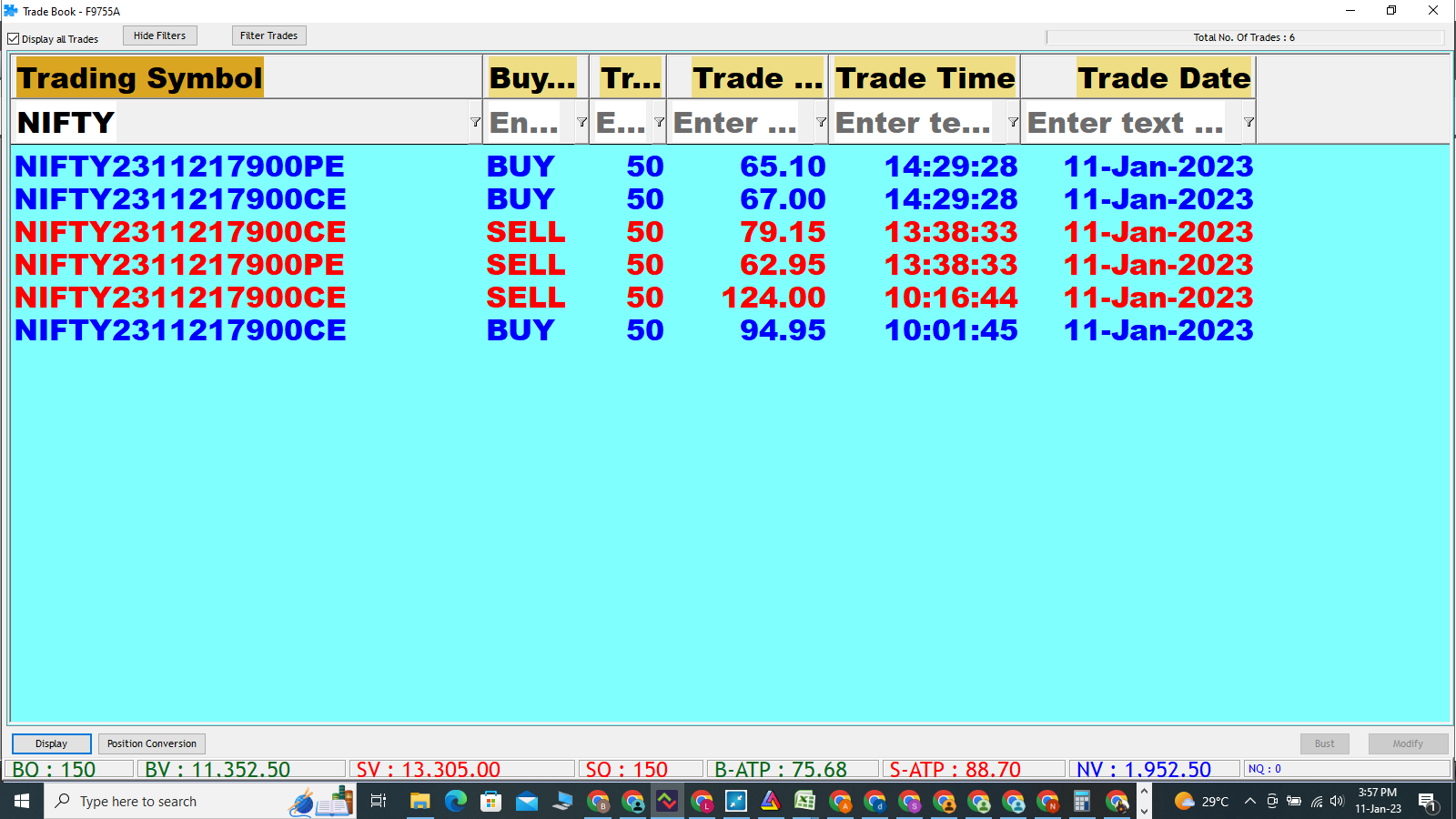Click the Buy/Sell column header
The image size is (1456, 819).
[x=536, y=77]
